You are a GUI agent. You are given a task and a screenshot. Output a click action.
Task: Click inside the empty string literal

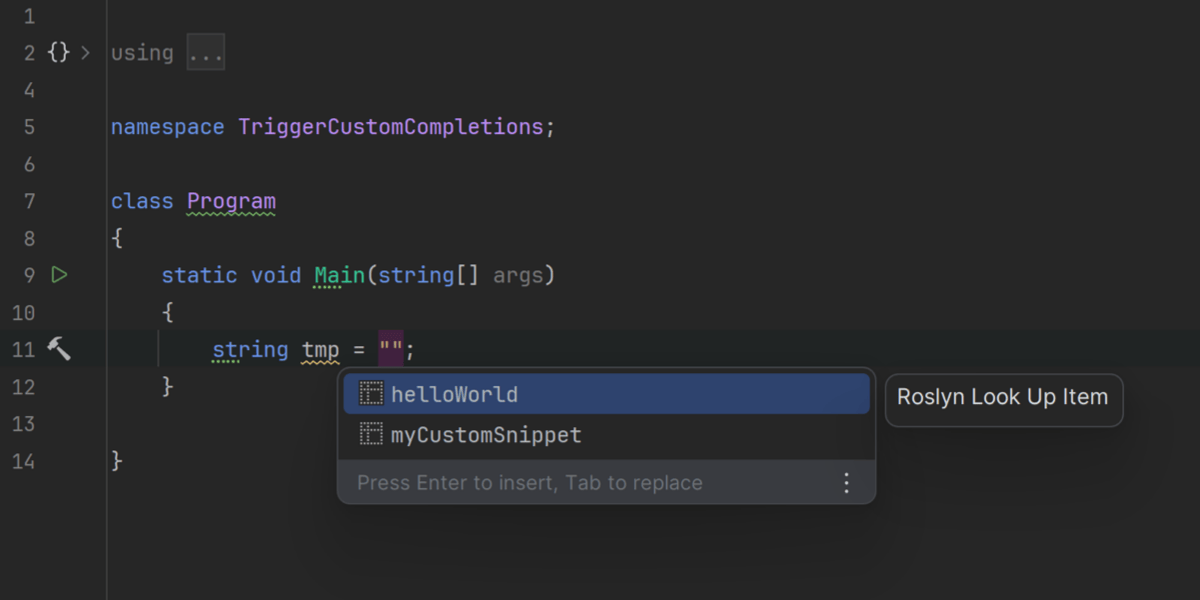coord(391,350)
